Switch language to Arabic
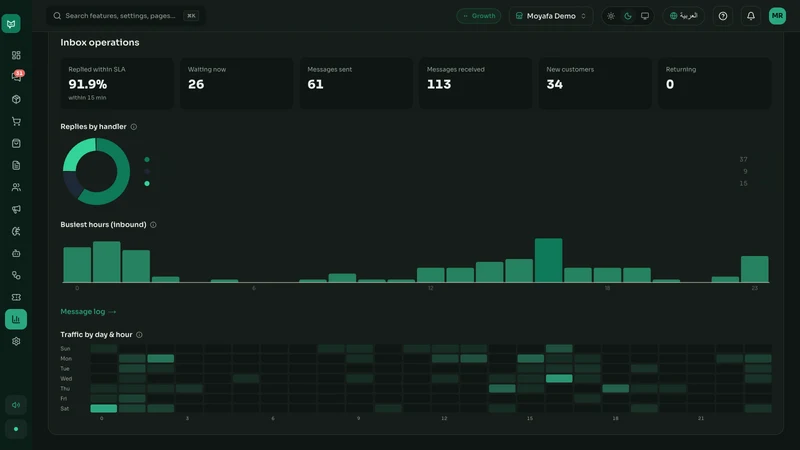The image size is (800, 450). (684, 16)
